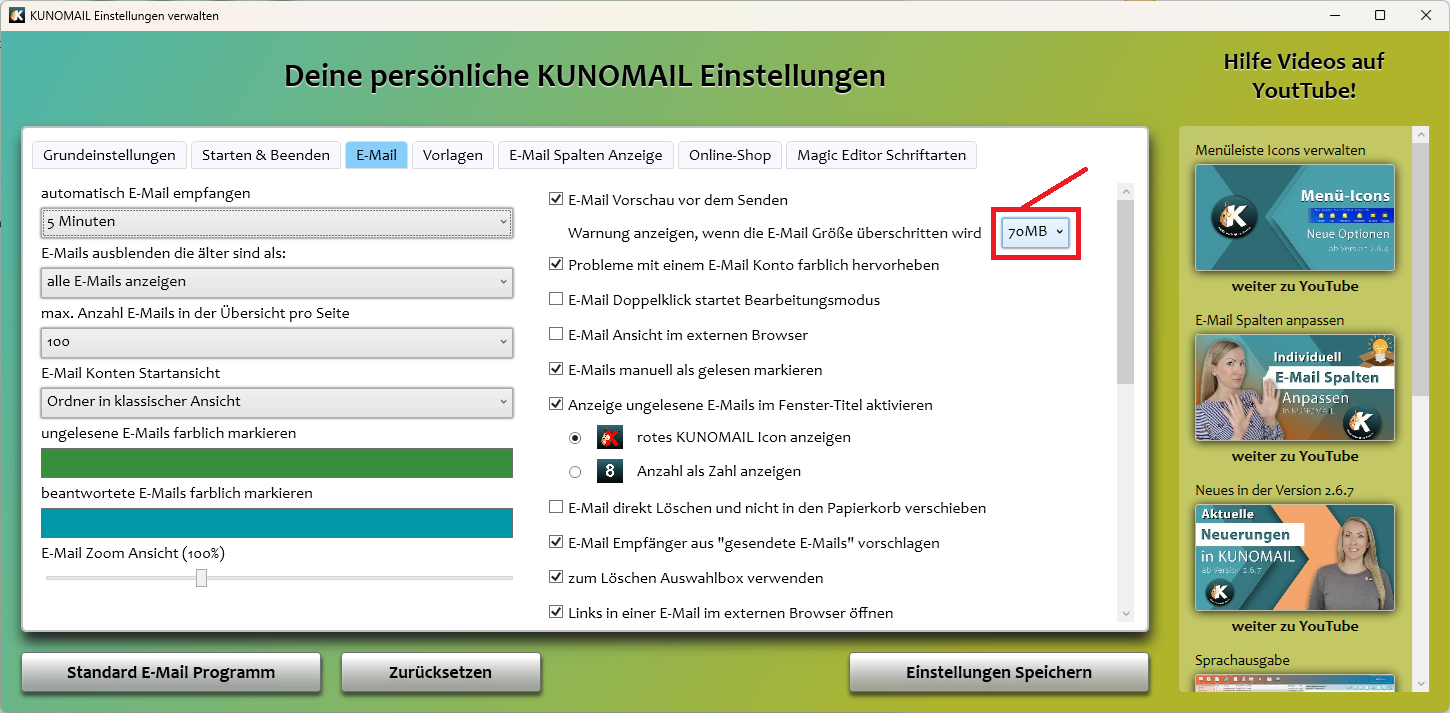Click Standard E-Mail Programm button
This screenshot has width=1450, height=713.
tap(171, 672)
